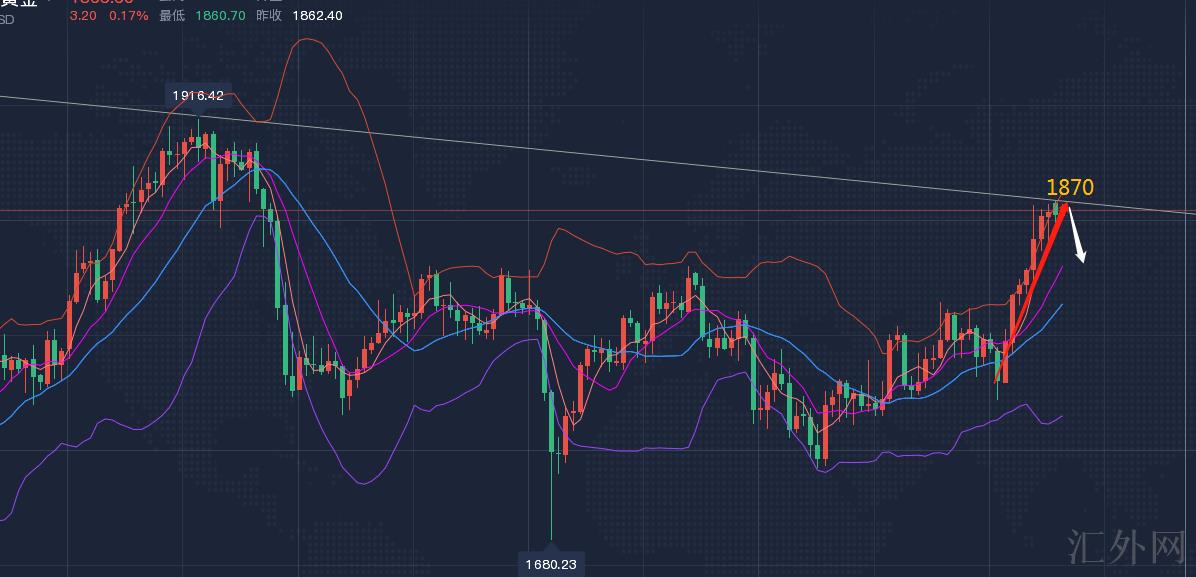This screenshot has height=577, width=1196.
Task: Click the 1680.23 low price label
Action: (x=550, y=564)
